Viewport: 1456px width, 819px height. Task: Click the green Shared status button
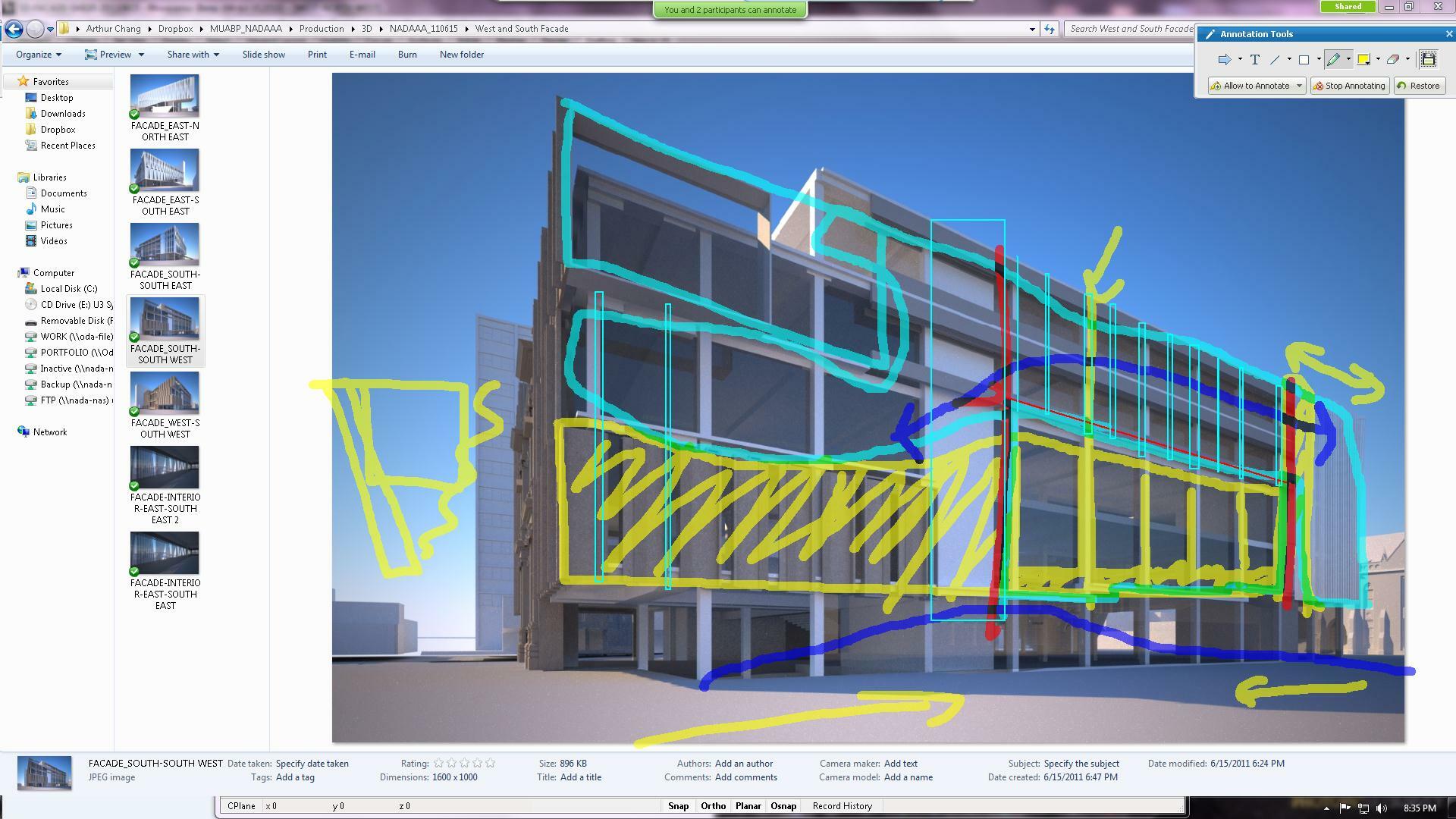[1348, 7]
